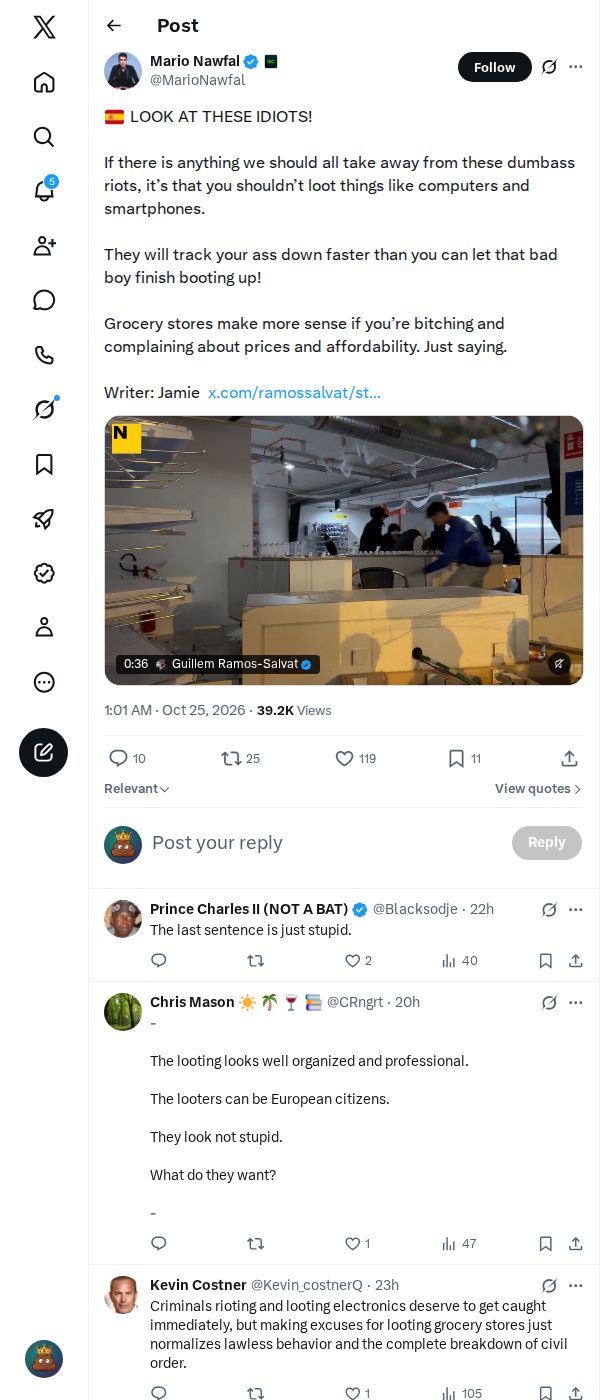600x1400 pixels.
Task: Open more options on Mario Nawfal's post
Action: [575, 67]
